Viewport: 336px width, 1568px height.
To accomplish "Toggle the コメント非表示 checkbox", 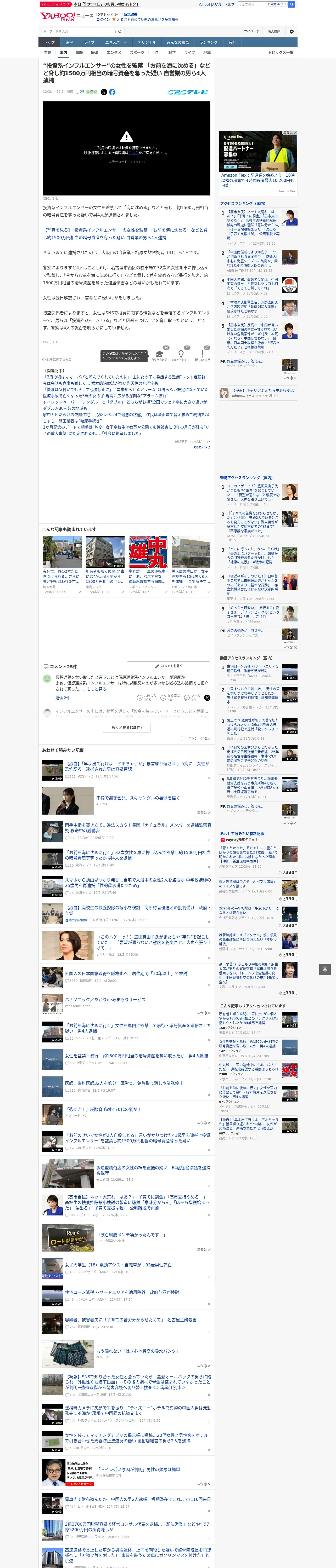I will (x=183, y=738).
